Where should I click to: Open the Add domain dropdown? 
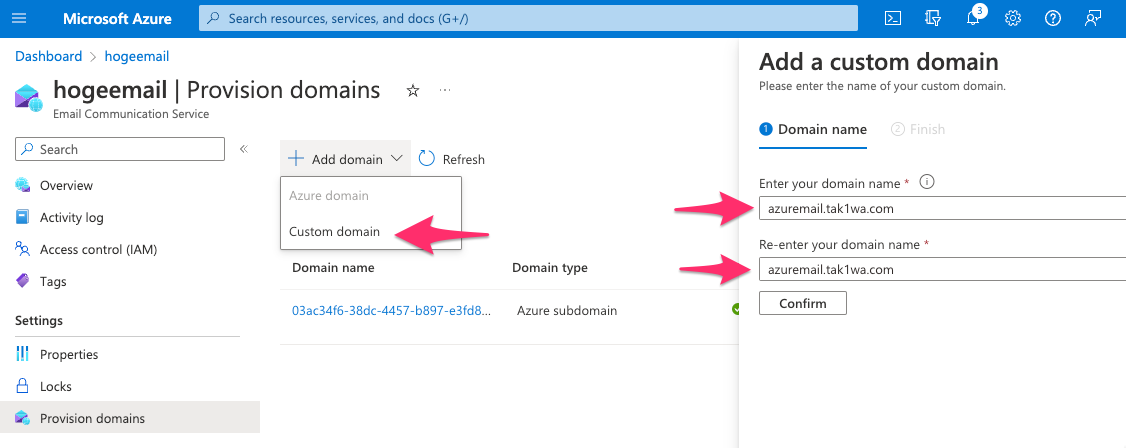pyautogui.click(x=345, y=159)
